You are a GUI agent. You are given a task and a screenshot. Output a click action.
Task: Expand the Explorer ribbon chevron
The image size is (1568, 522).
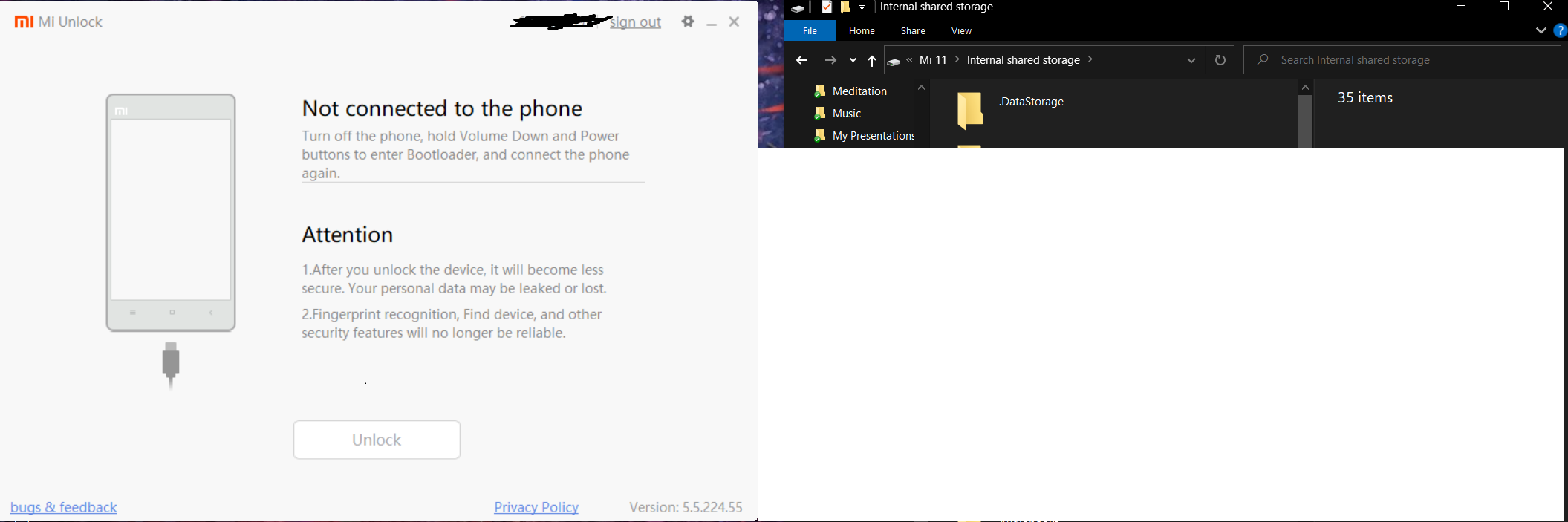coord(1541,30)
